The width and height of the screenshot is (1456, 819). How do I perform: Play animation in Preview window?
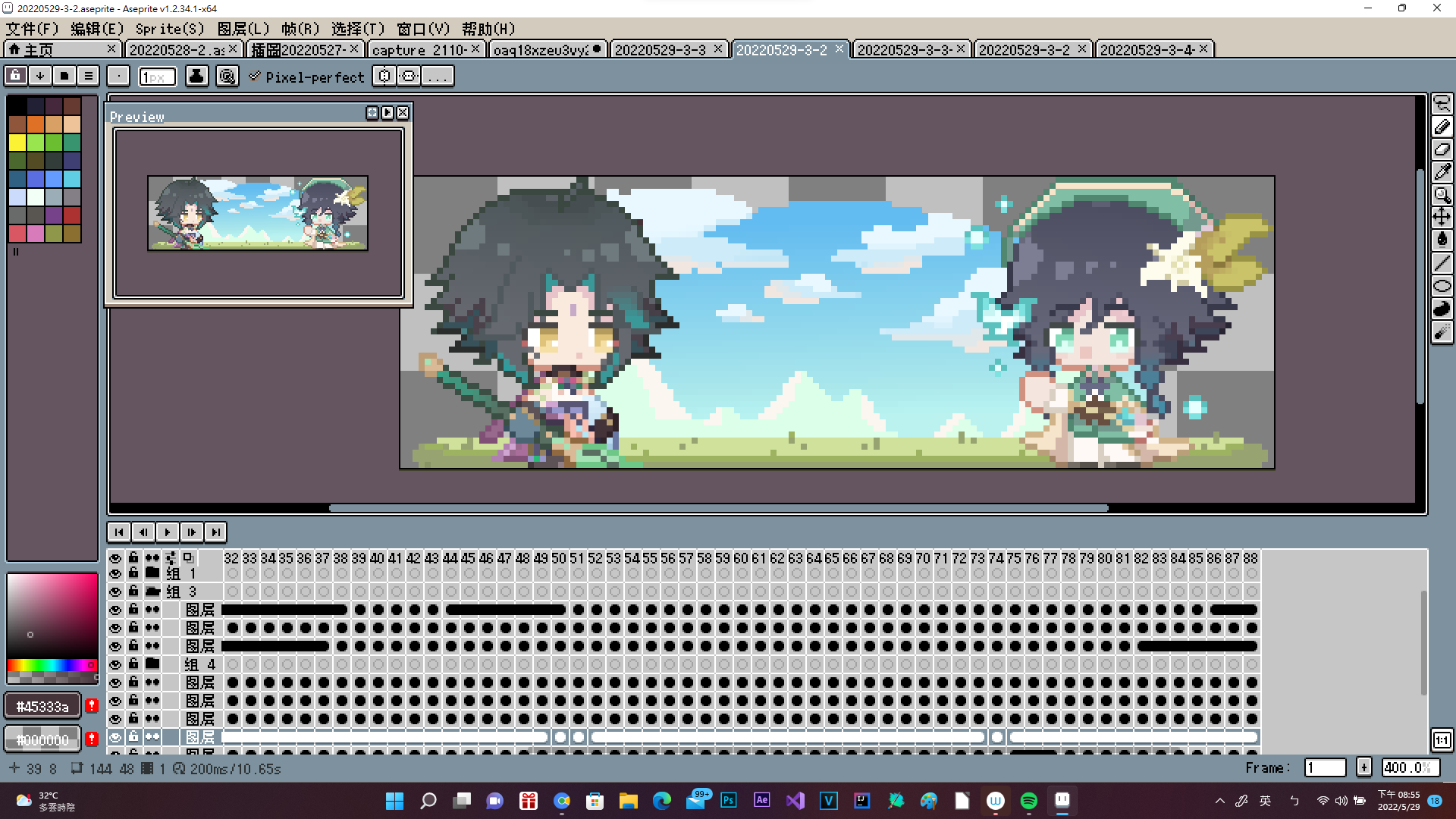(388, 112)
